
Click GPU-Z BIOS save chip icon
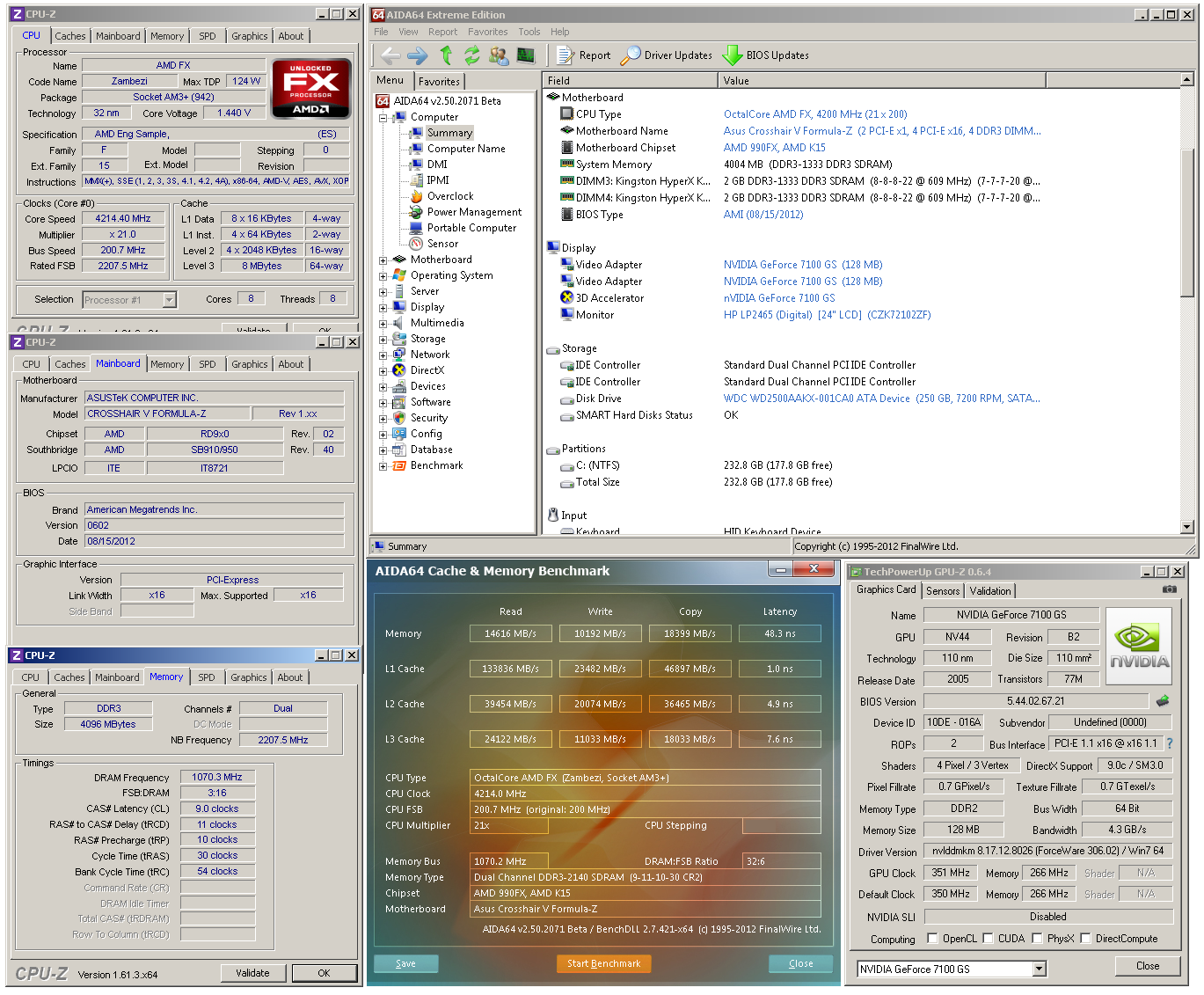pyautogui.click(x=1162, y=701)
